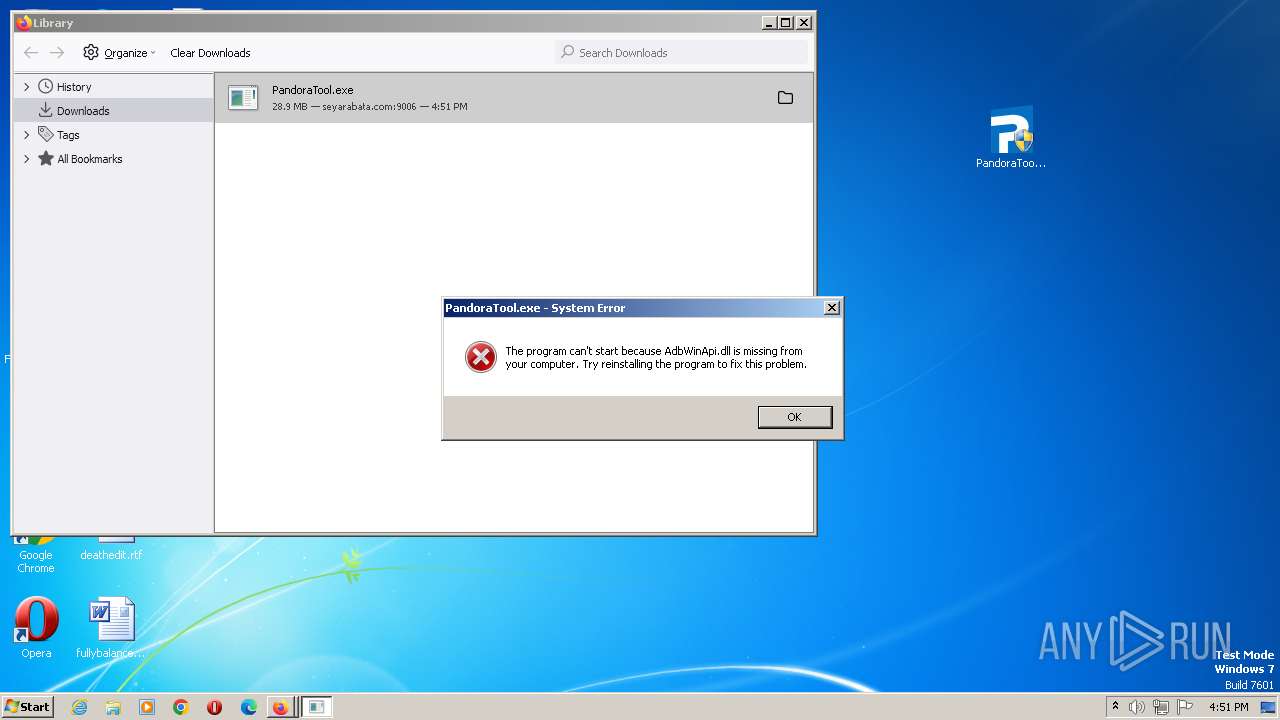Click the Tags icon in sidebar
The image size is (1280, 720).
[x=45, y=134]
